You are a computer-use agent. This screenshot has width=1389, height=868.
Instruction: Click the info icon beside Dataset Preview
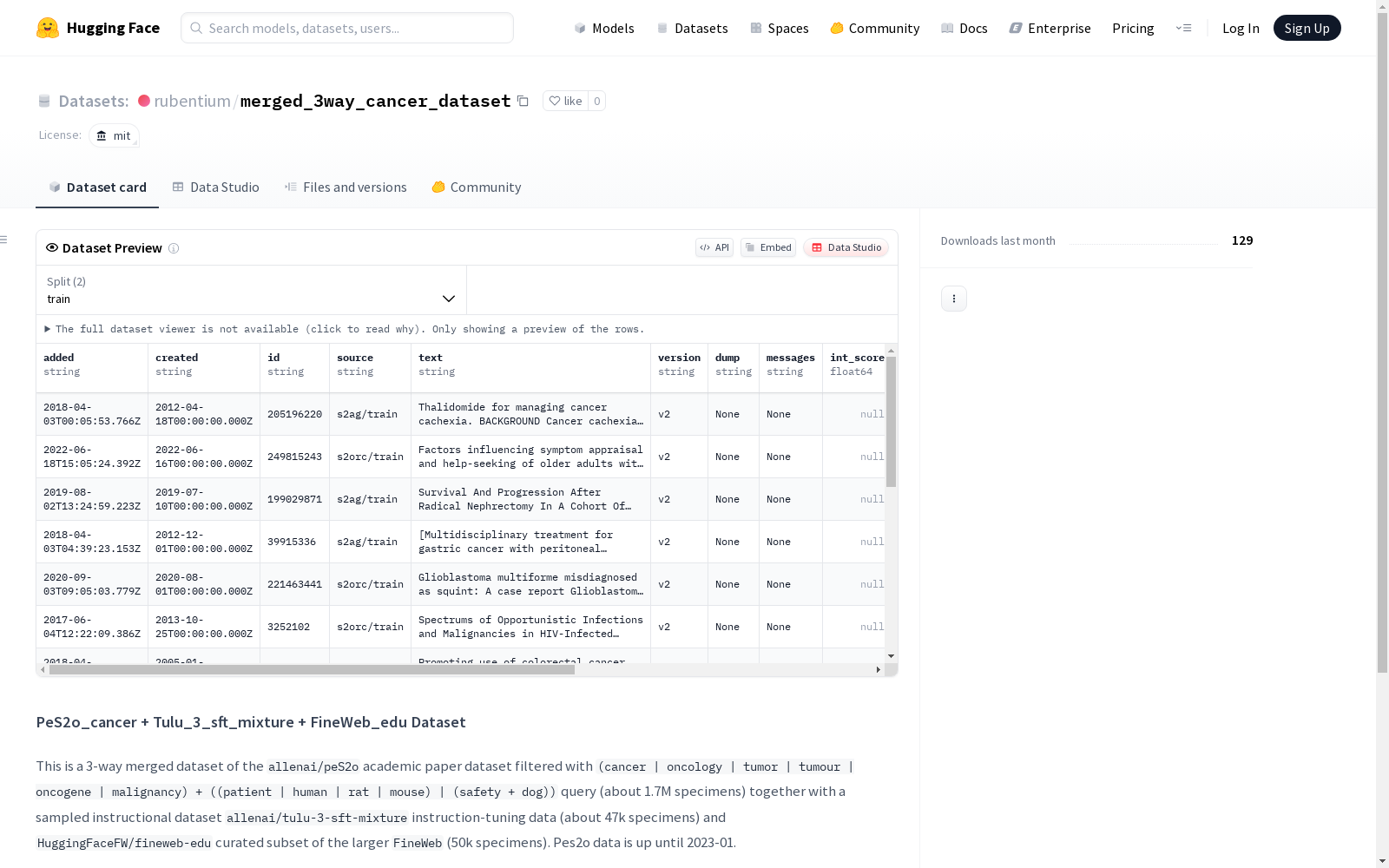coord(174,248)
